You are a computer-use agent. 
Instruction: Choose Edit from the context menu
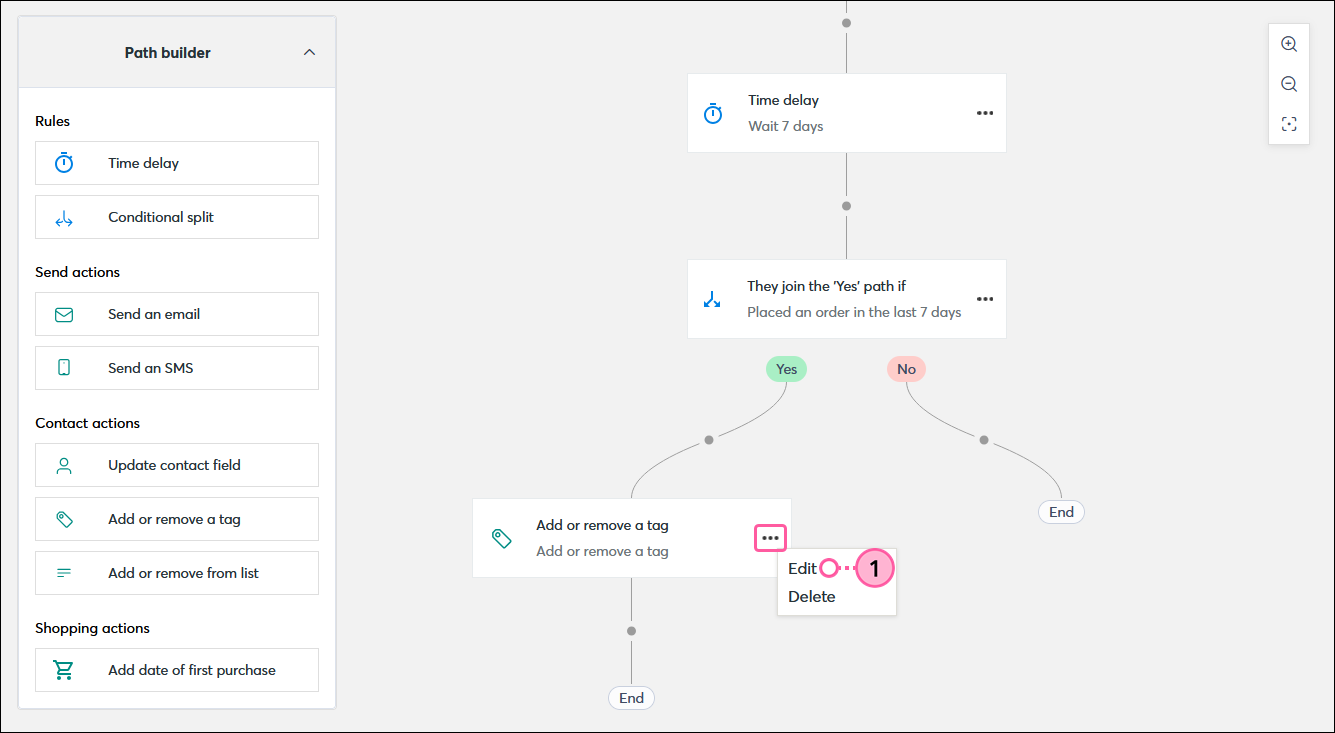[801, 567]
